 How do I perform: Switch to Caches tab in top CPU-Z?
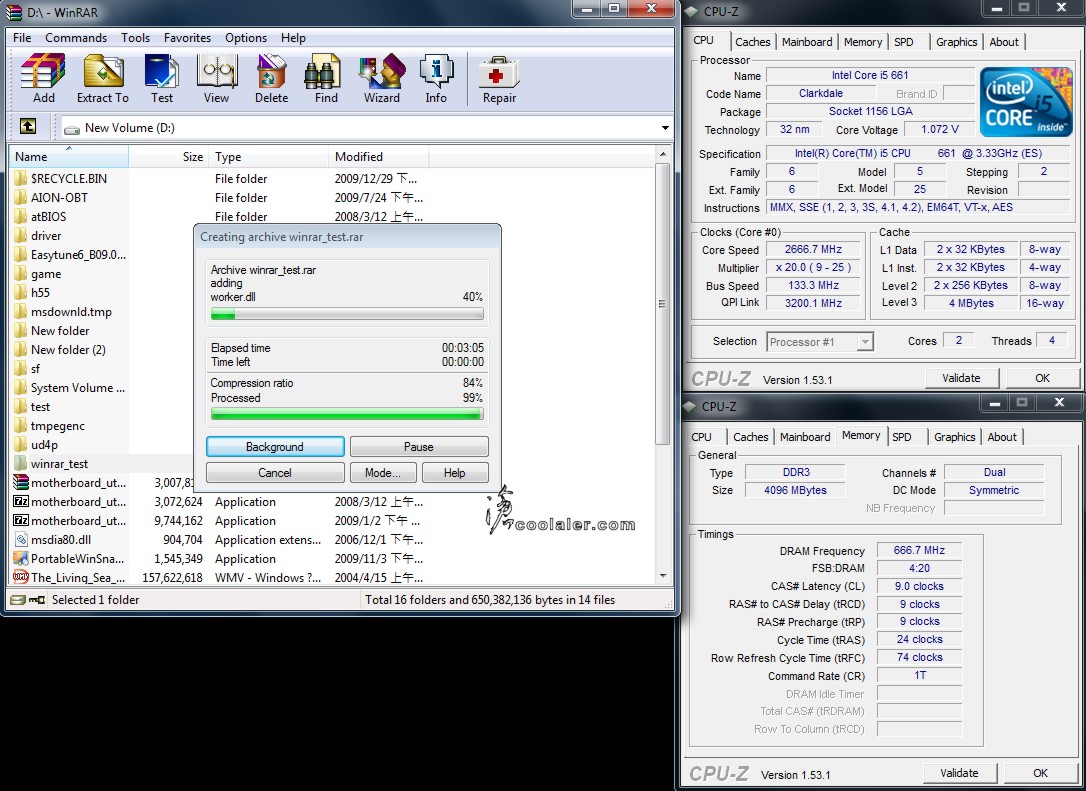(753, 42)
